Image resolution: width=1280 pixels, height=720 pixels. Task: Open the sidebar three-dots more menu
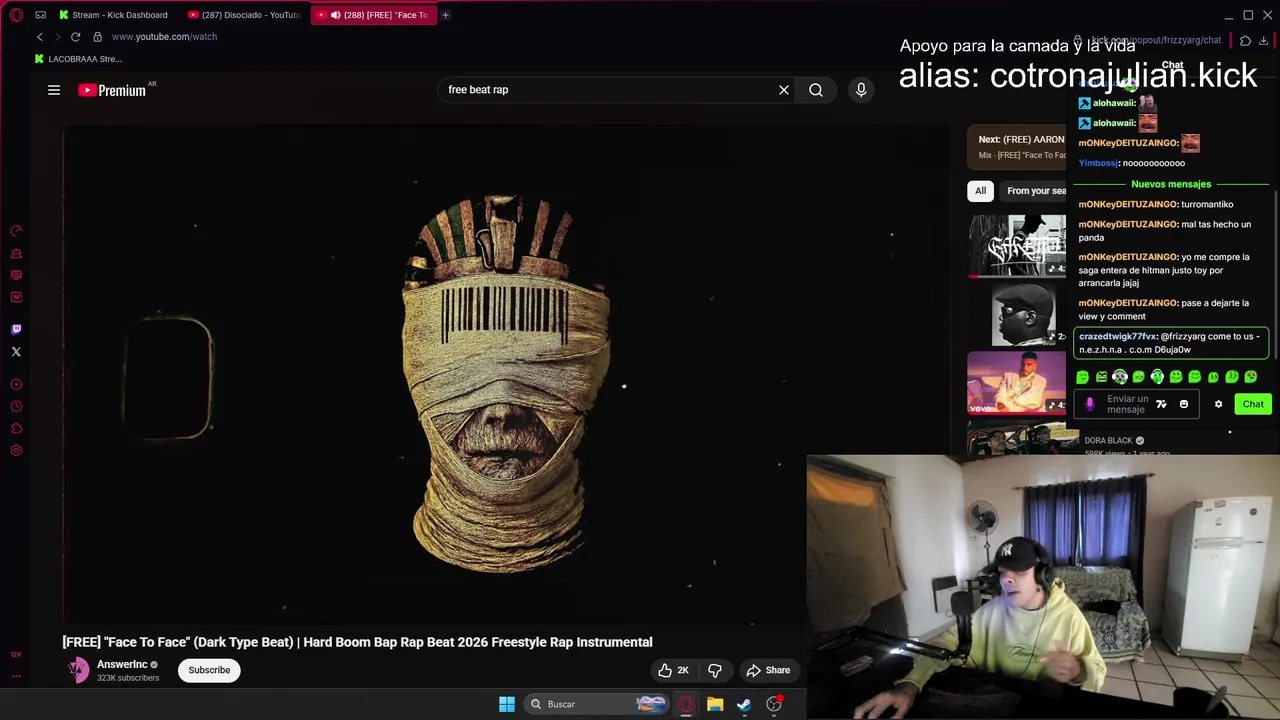pyautogui.click(x=16, y=676)
